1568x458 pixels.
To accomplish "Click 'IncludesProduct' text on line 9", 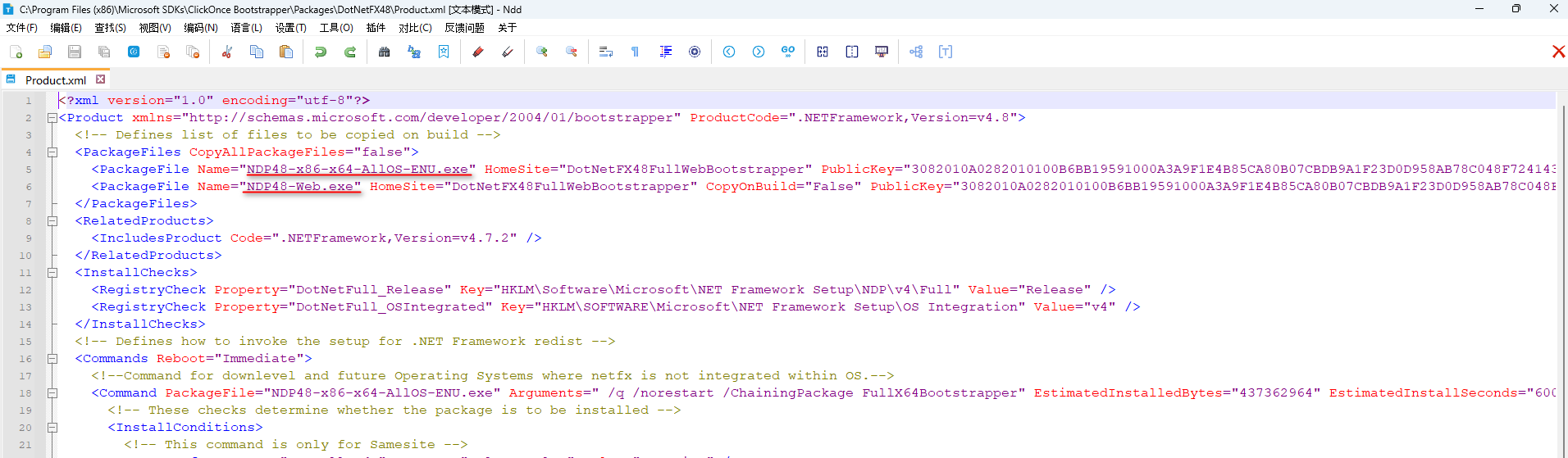I will click(161, 238).
